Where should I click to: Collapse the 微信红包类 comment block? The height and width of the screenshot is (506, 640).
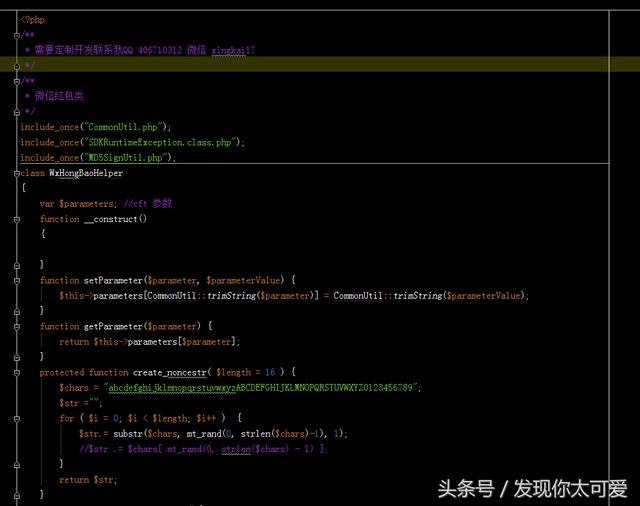click(17, 81)
